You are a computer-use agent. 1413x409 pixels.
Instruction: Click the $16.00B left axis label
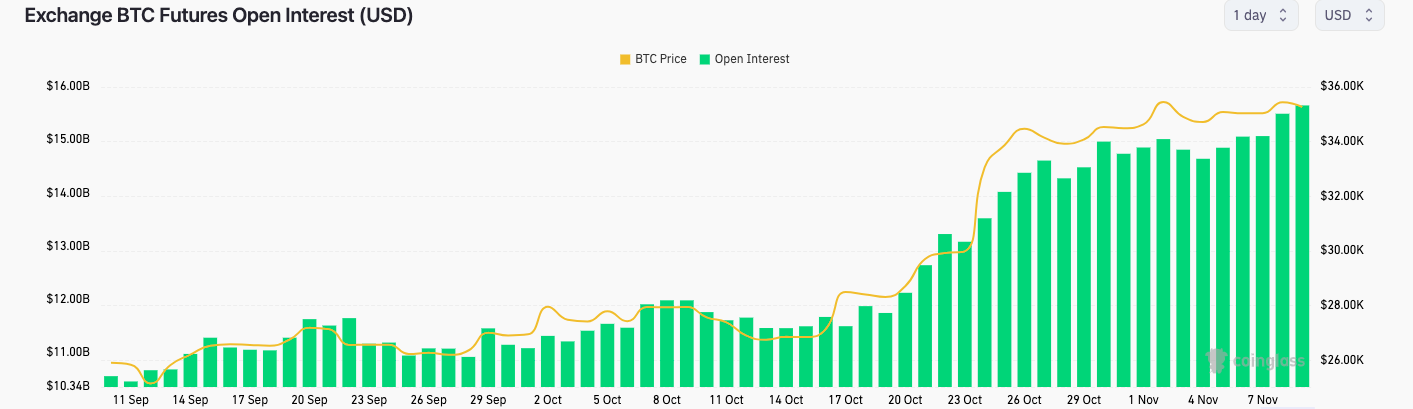(x=68, y=87)
